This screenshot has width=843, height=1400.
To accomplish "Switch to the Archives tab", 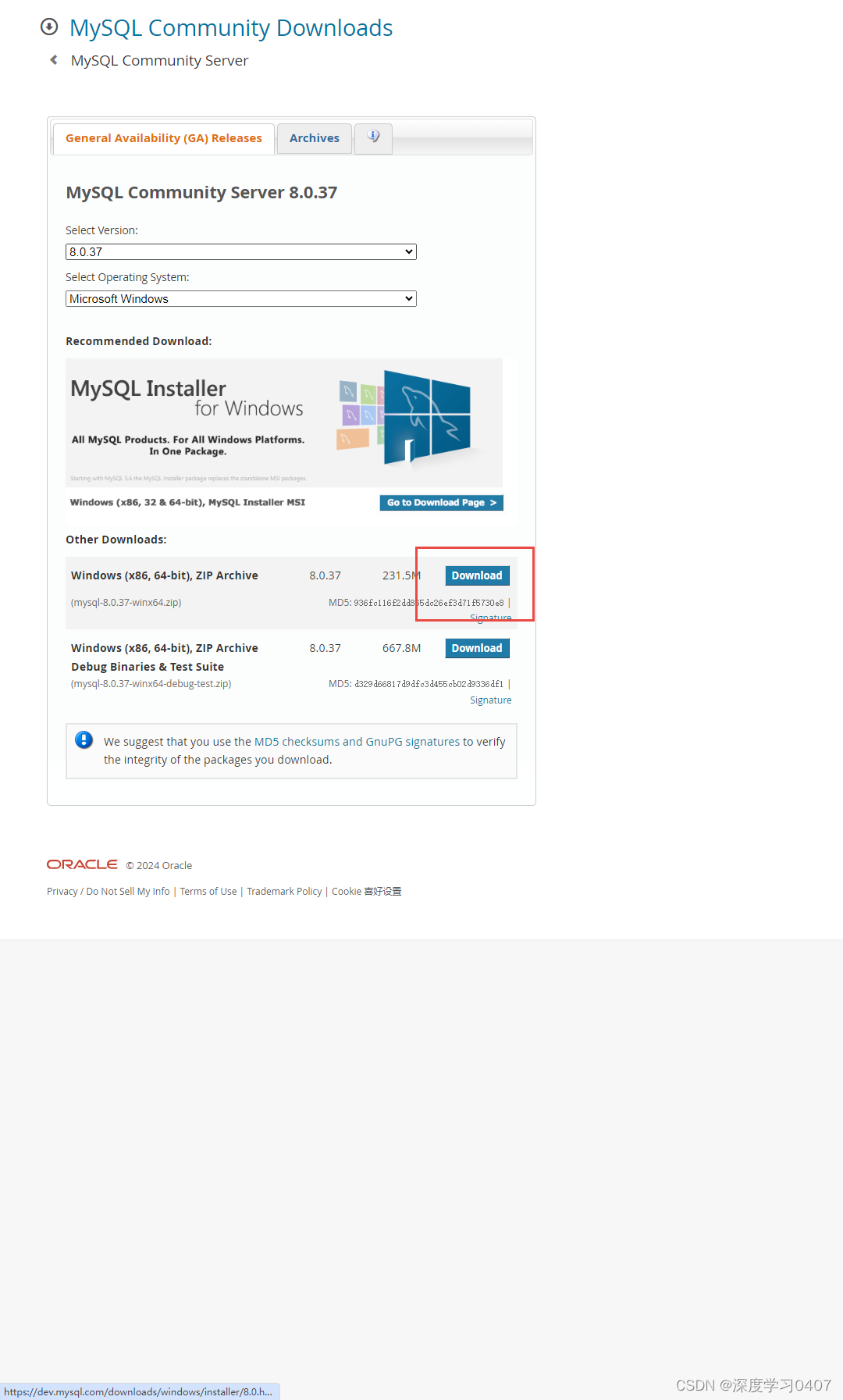I will (x=315, y=138).
